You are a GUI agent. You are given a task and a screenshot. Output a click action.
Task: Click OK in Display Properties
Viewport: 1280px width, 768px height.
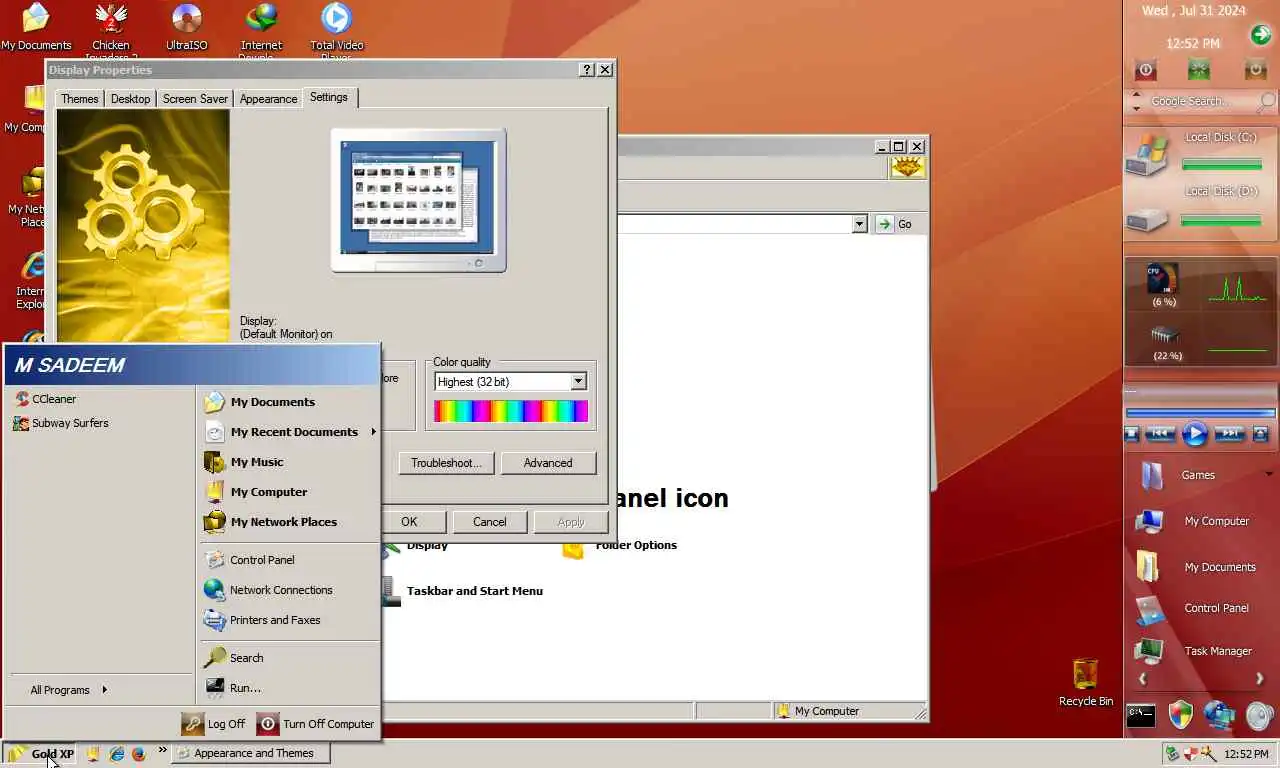pos(409,522)
